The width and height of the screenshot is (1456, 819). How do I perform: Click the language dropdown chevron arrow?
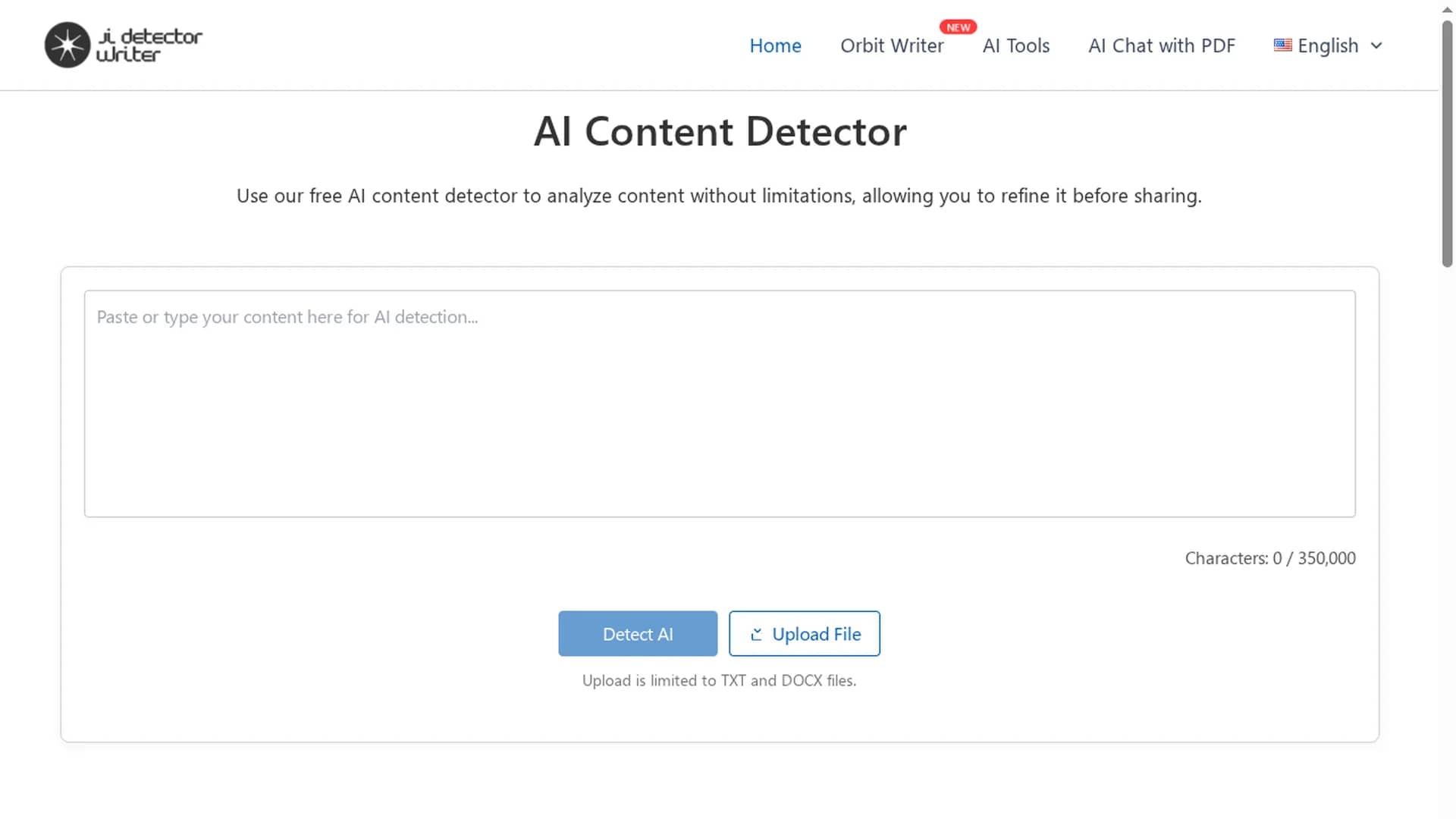[1376, 45]
